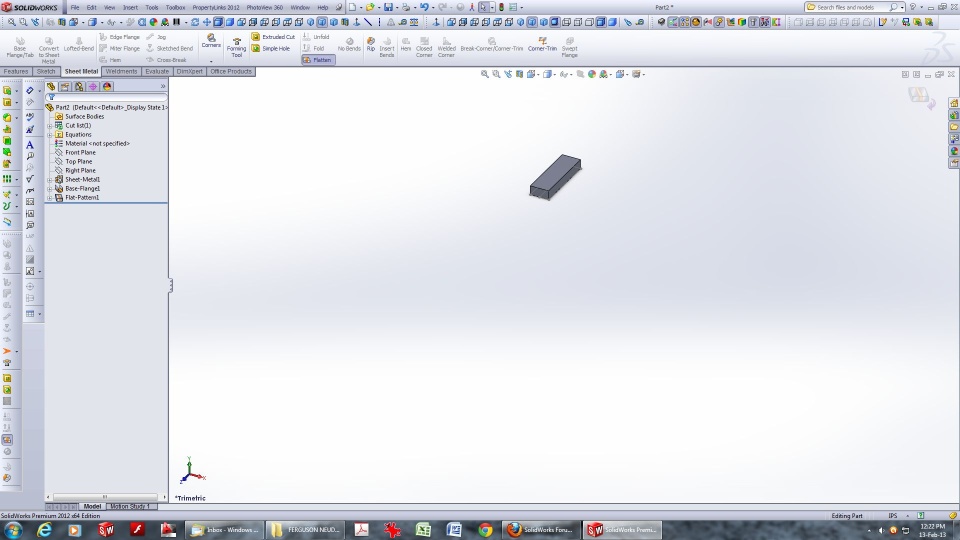Open the Corners flyout dropdown
960x540 pixels.
(x=211, y=61)
